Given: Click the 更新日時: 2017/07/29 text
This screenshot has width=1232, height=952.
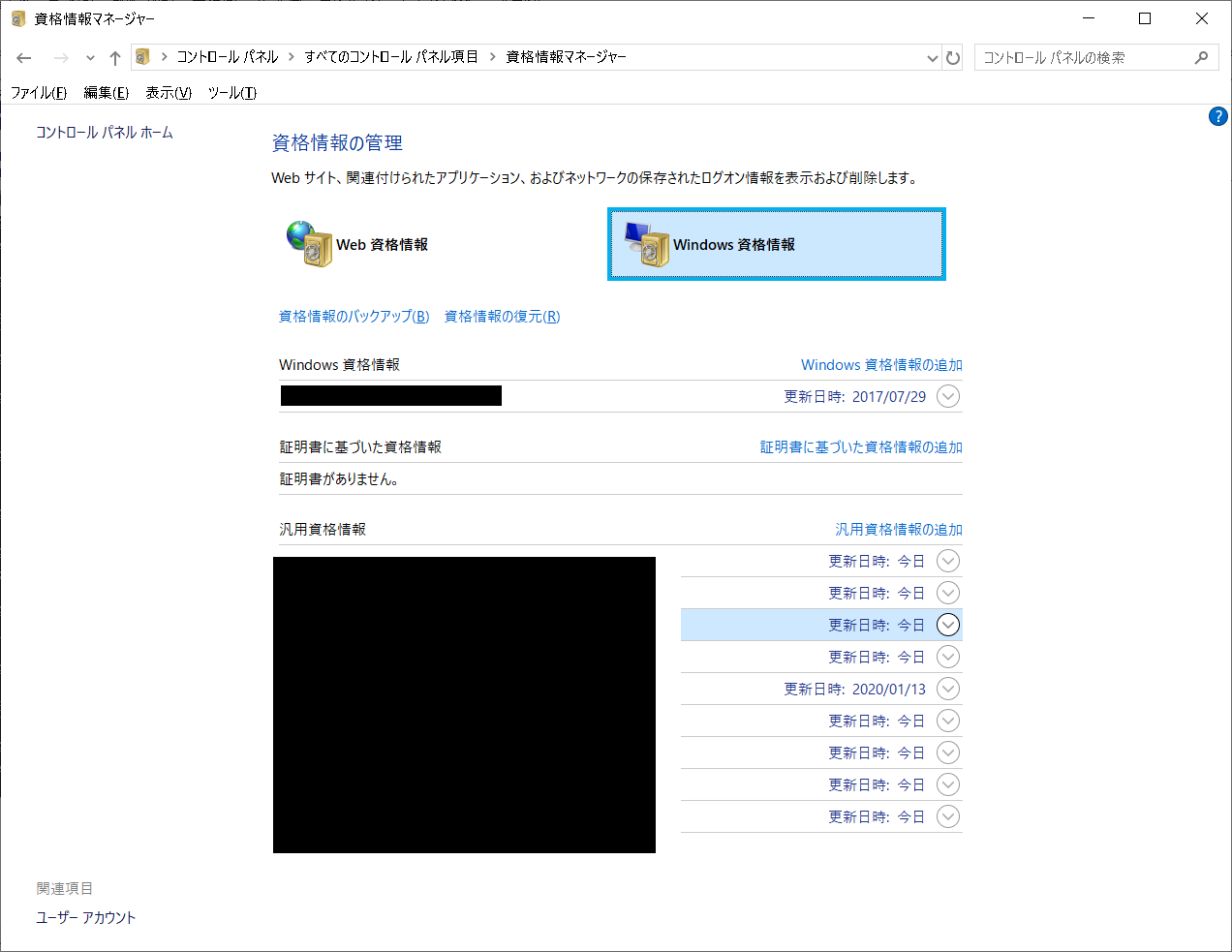Looking at the screenshot, I should pos(854,397).
